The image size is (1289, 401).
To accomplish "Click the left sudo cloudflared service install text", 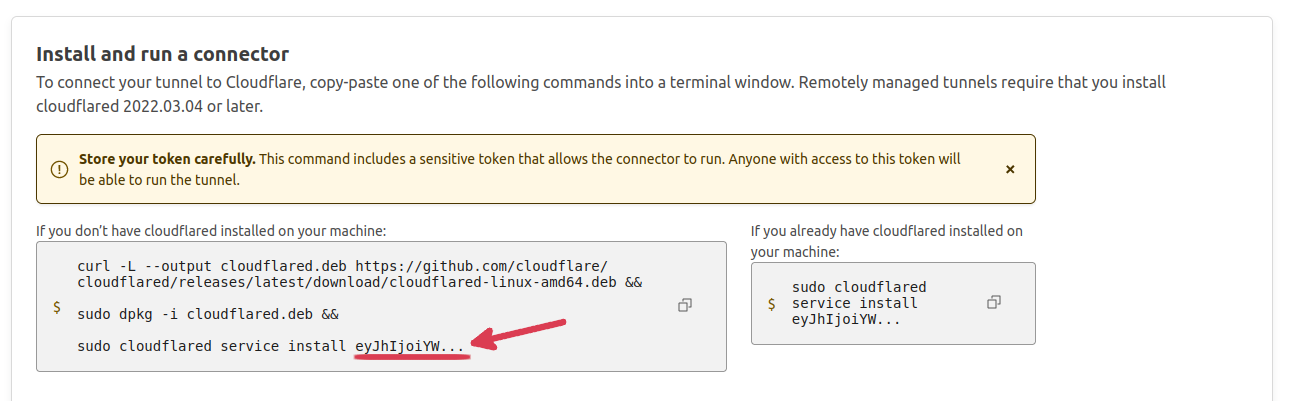I will click(x=212, y=347).
